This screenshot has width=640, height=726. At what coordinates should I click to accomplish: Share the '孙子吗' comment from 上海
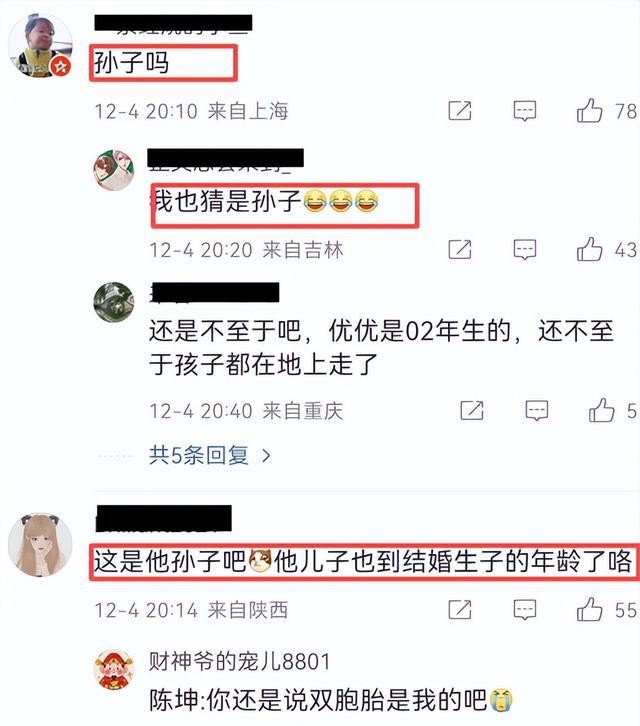460,111
